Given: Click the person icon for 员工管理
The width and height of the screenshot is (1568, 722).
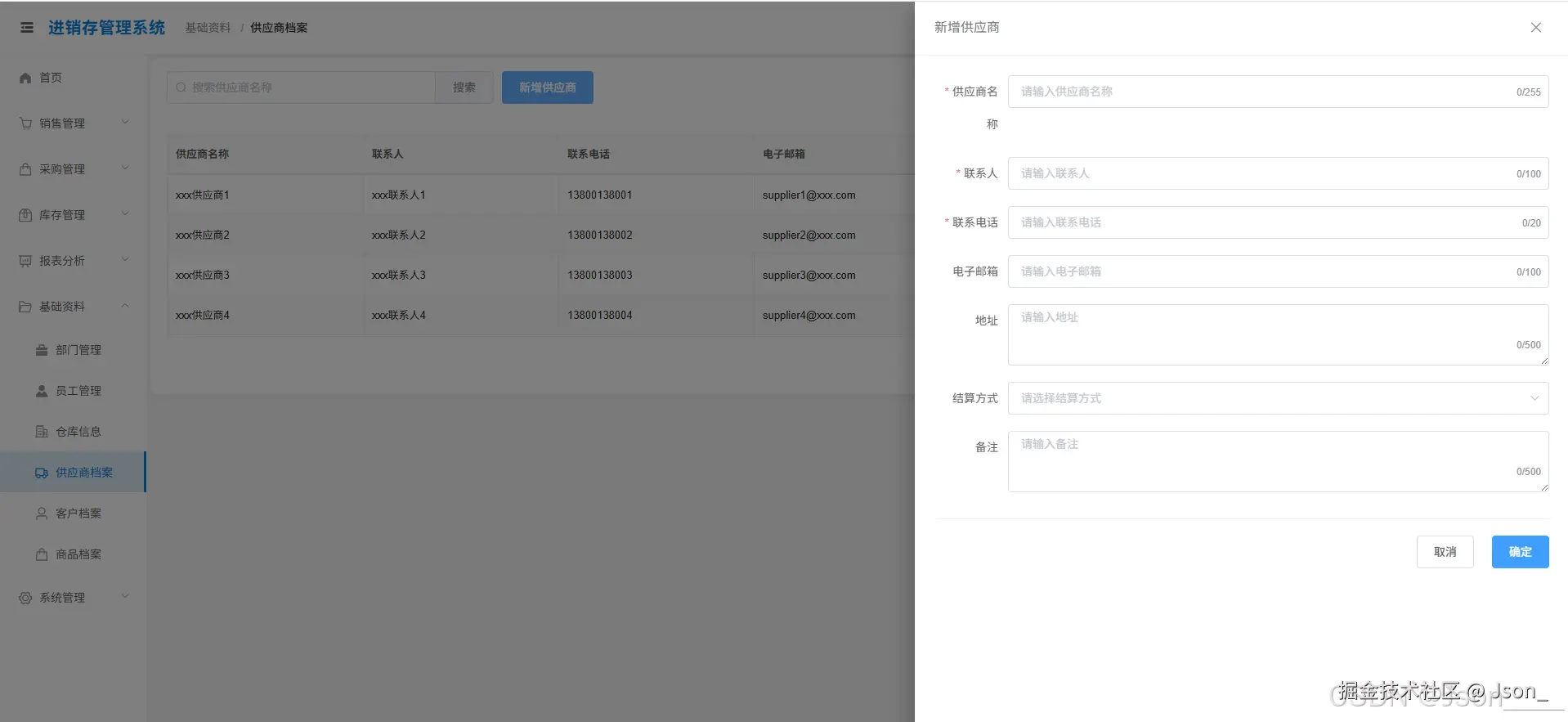Looking at the screenshot, I should tap(42, 391).
